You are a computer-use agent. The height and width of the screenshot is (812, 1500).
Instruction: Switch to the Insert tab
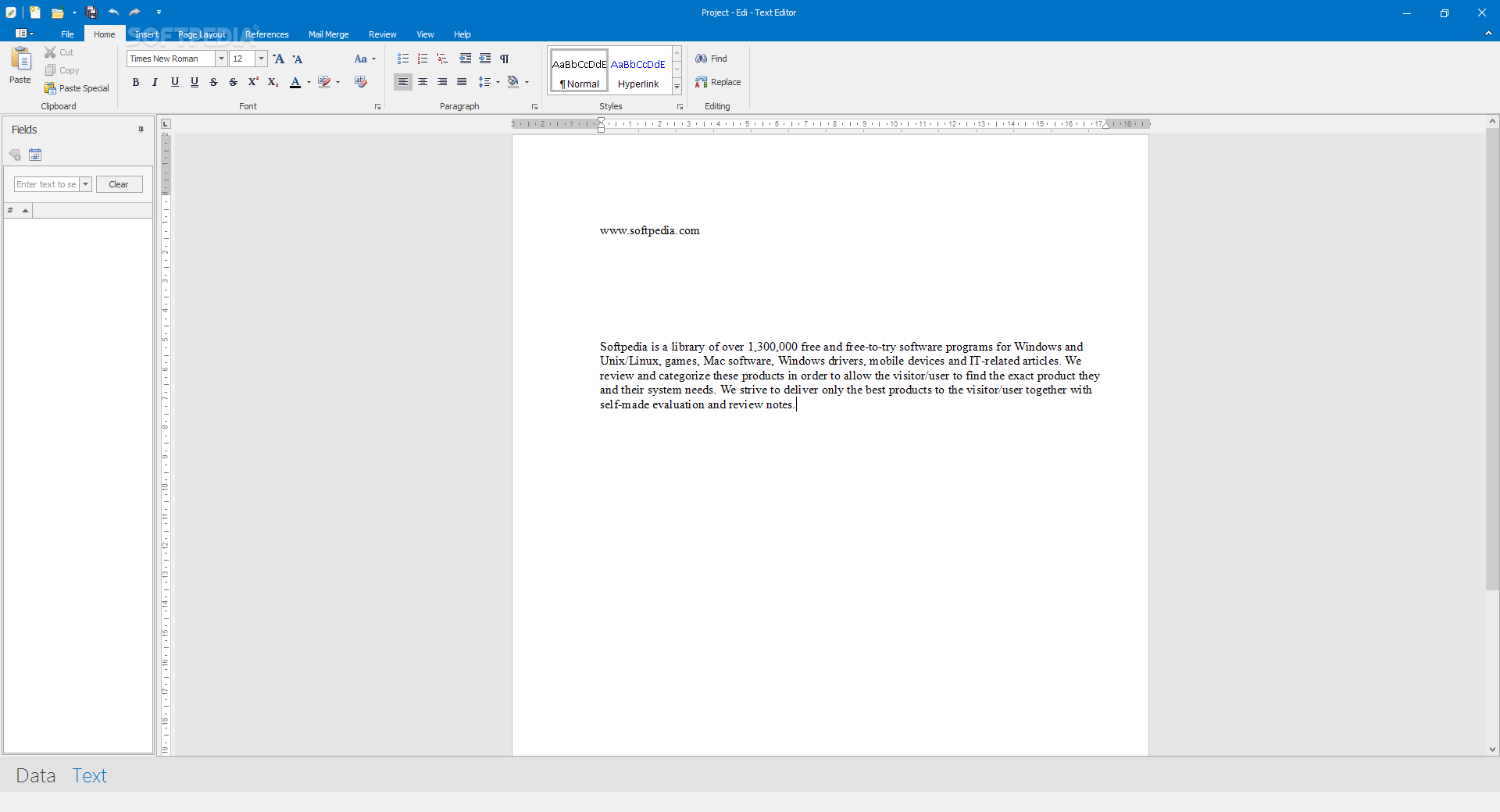pos(147,34)
